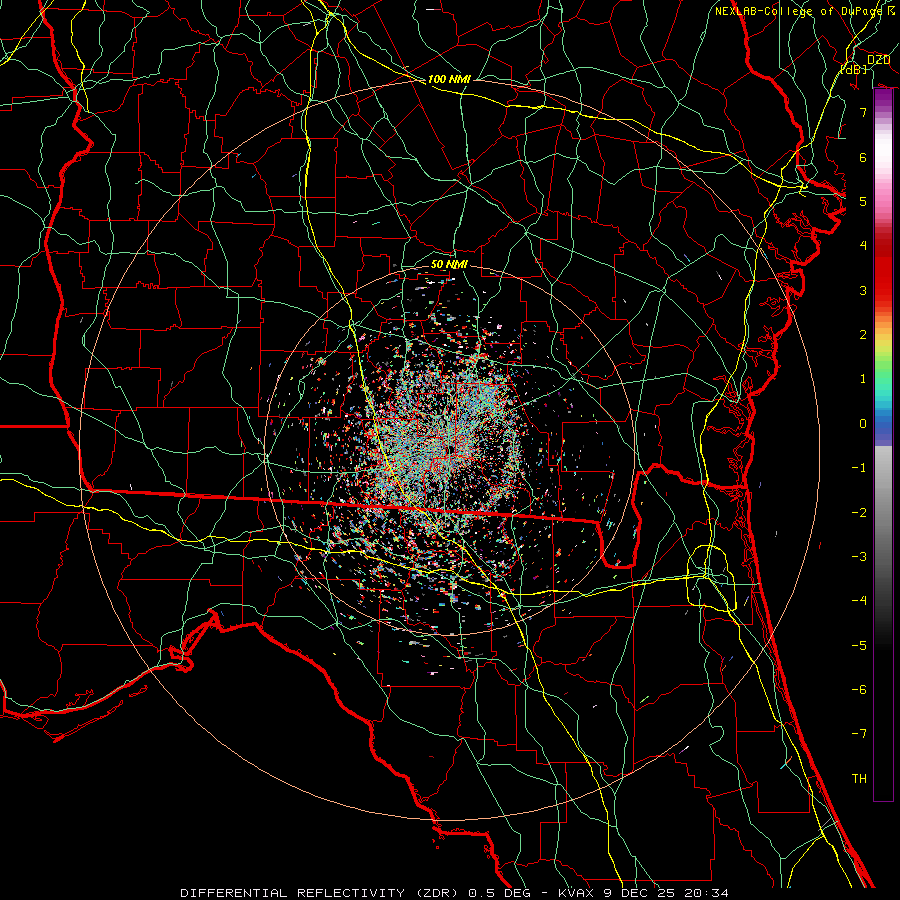900x900 pixels.
Task: Click the '1' value on color scale
Action: (x=863, y=379)
